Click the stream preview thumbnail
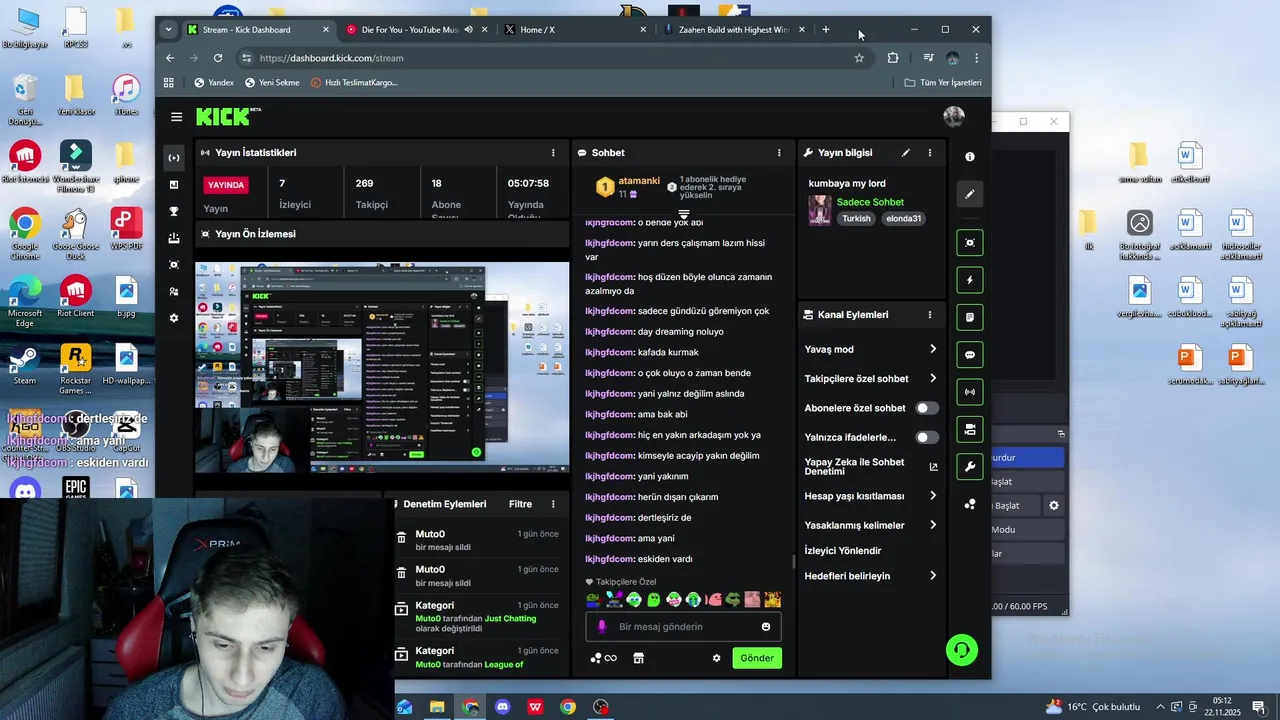 click(x=382, y=367)
